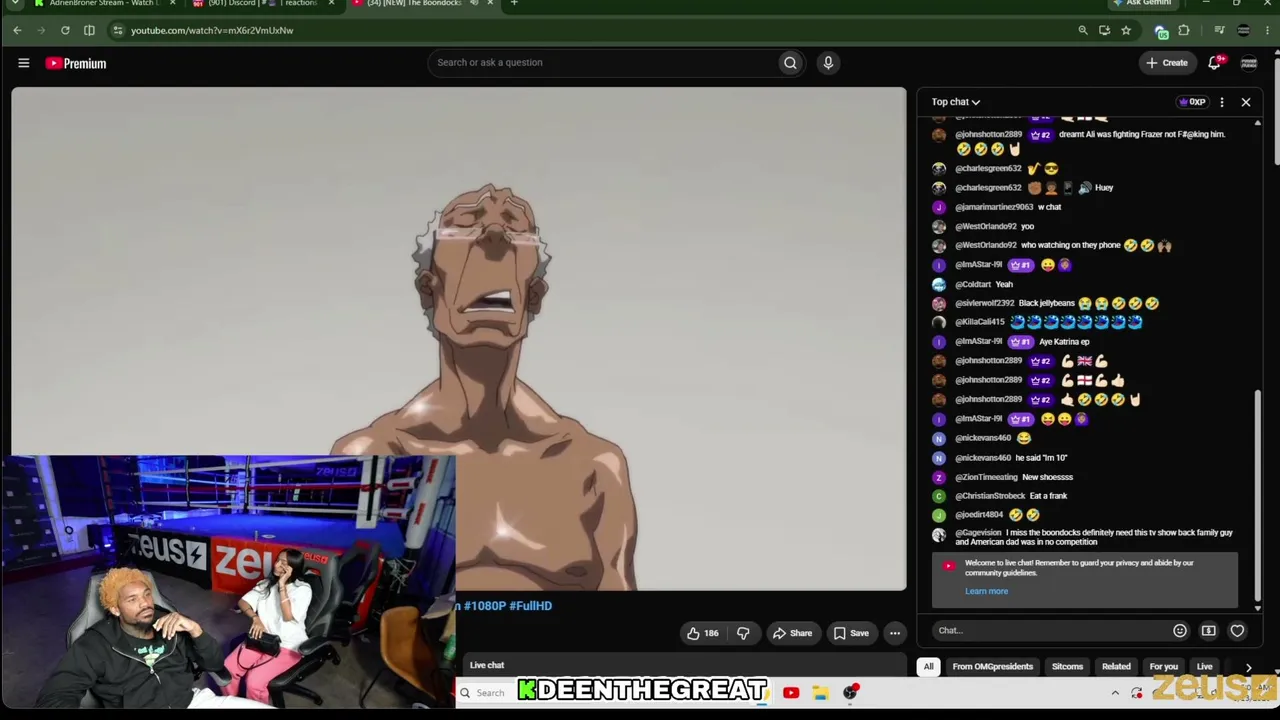1280x720 pixels.
Task: Click the live chat scrollbar thumb
Action: (x=1257, y=497)
